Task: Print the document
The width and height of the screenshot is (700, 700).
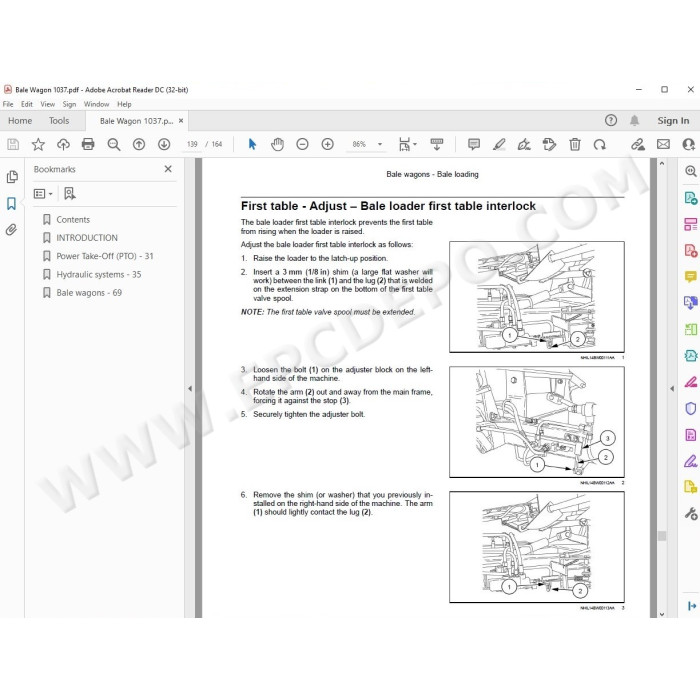Action: pos(88,144)
